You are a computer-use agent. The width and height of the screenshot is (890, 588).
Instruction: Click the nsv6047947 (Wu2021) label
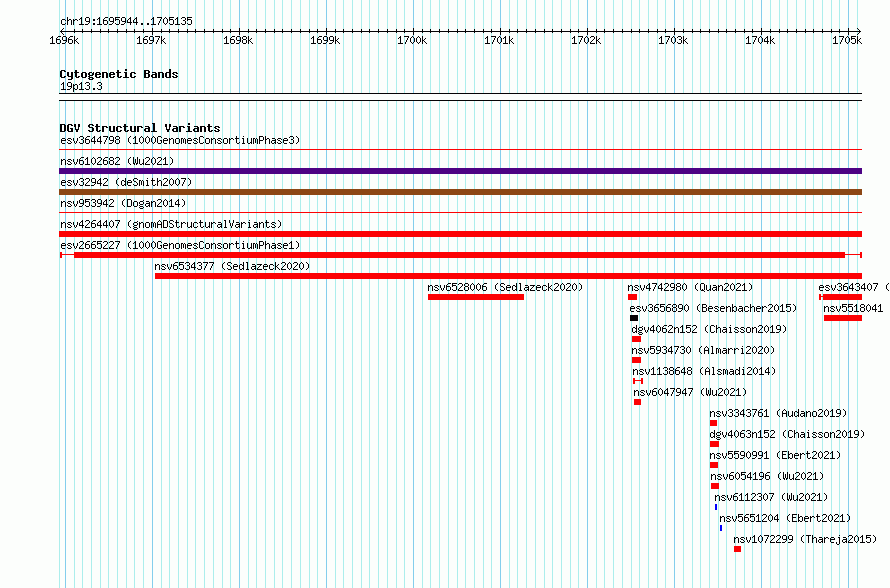click(690, 392)
